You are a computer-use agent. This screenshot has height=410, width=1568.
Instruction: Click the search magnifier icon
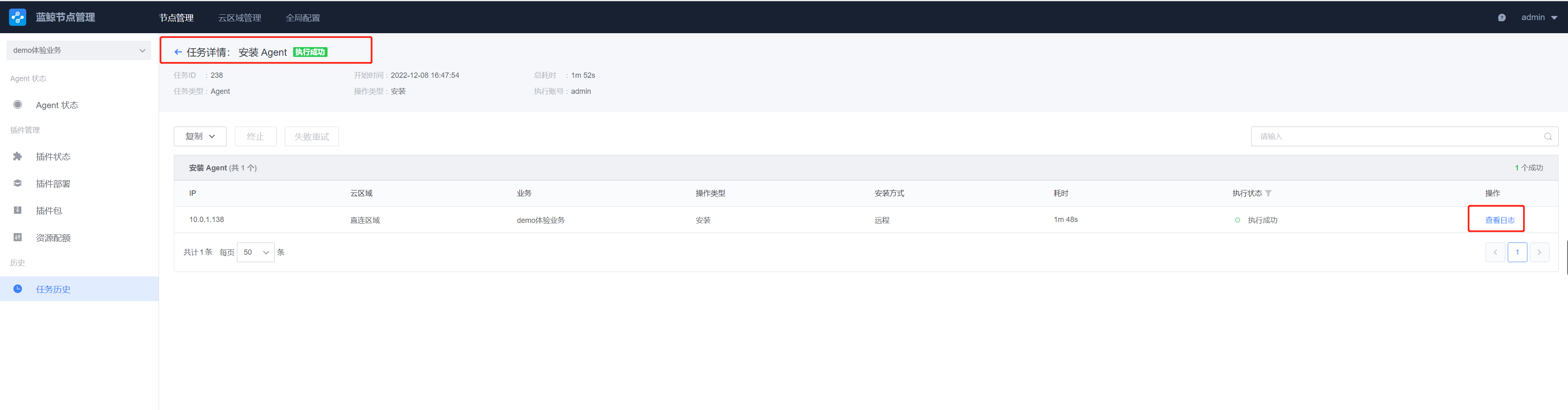click(x=1548, y=137)
